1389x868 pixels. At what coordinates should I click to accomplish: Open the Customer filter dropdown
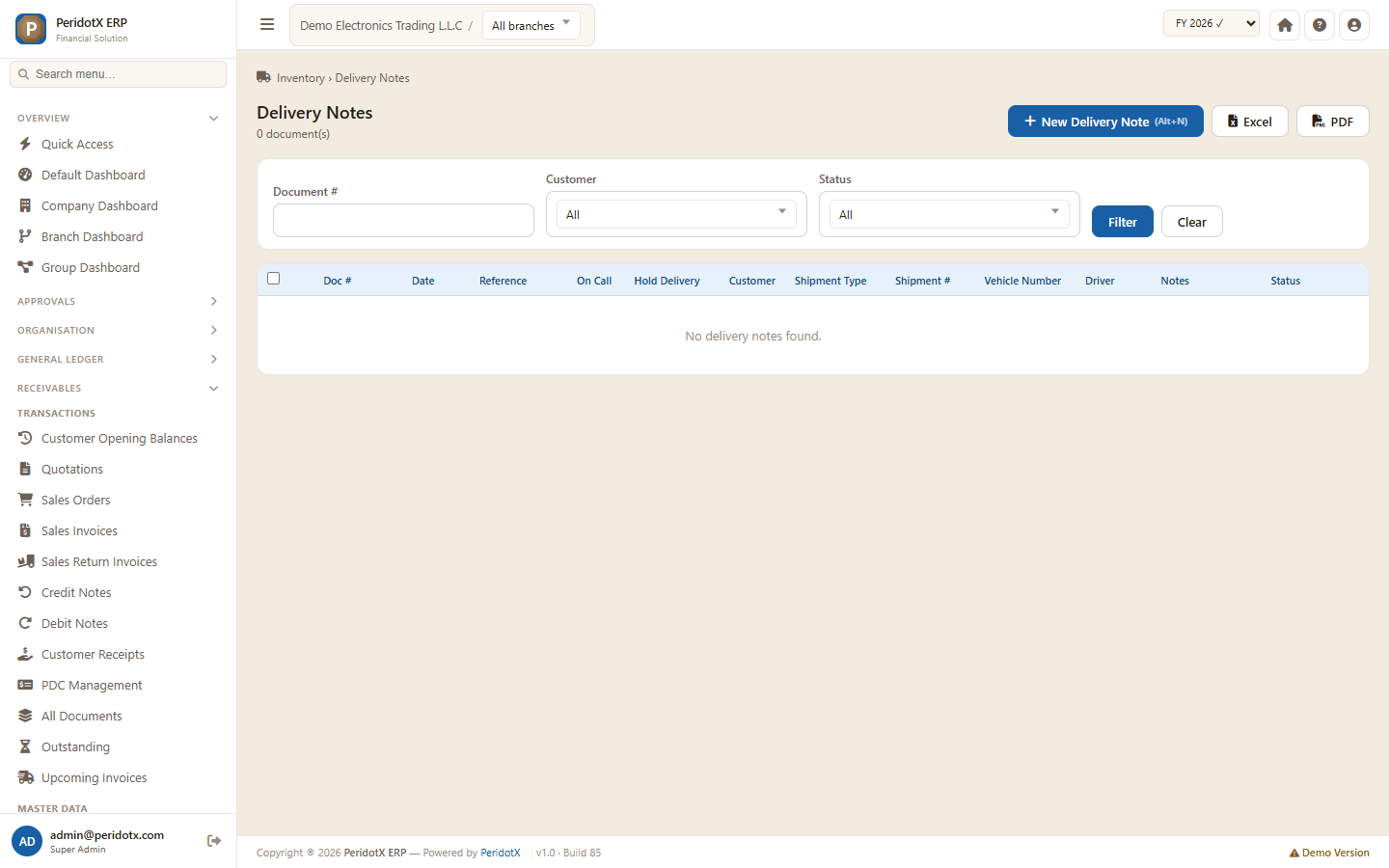676,214
